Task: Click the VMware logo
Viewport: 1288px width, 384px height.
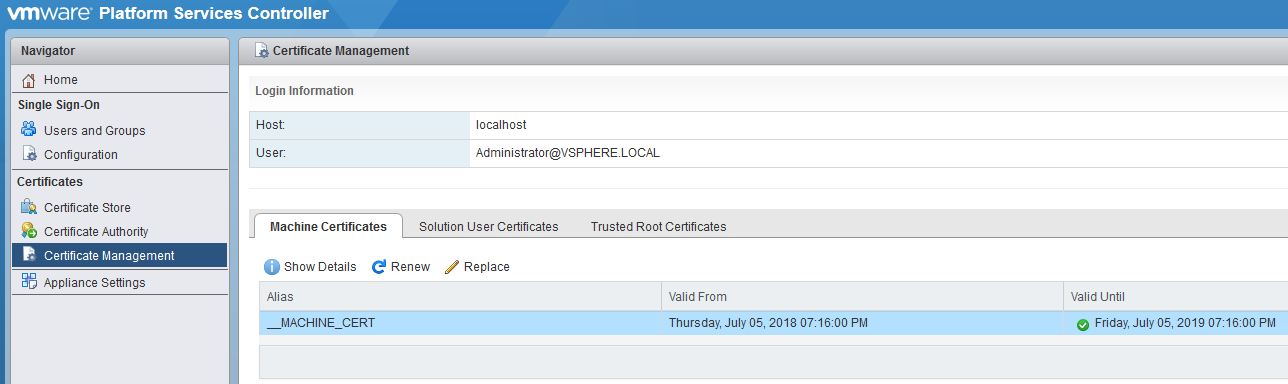Action: click(x=49, y=15)
